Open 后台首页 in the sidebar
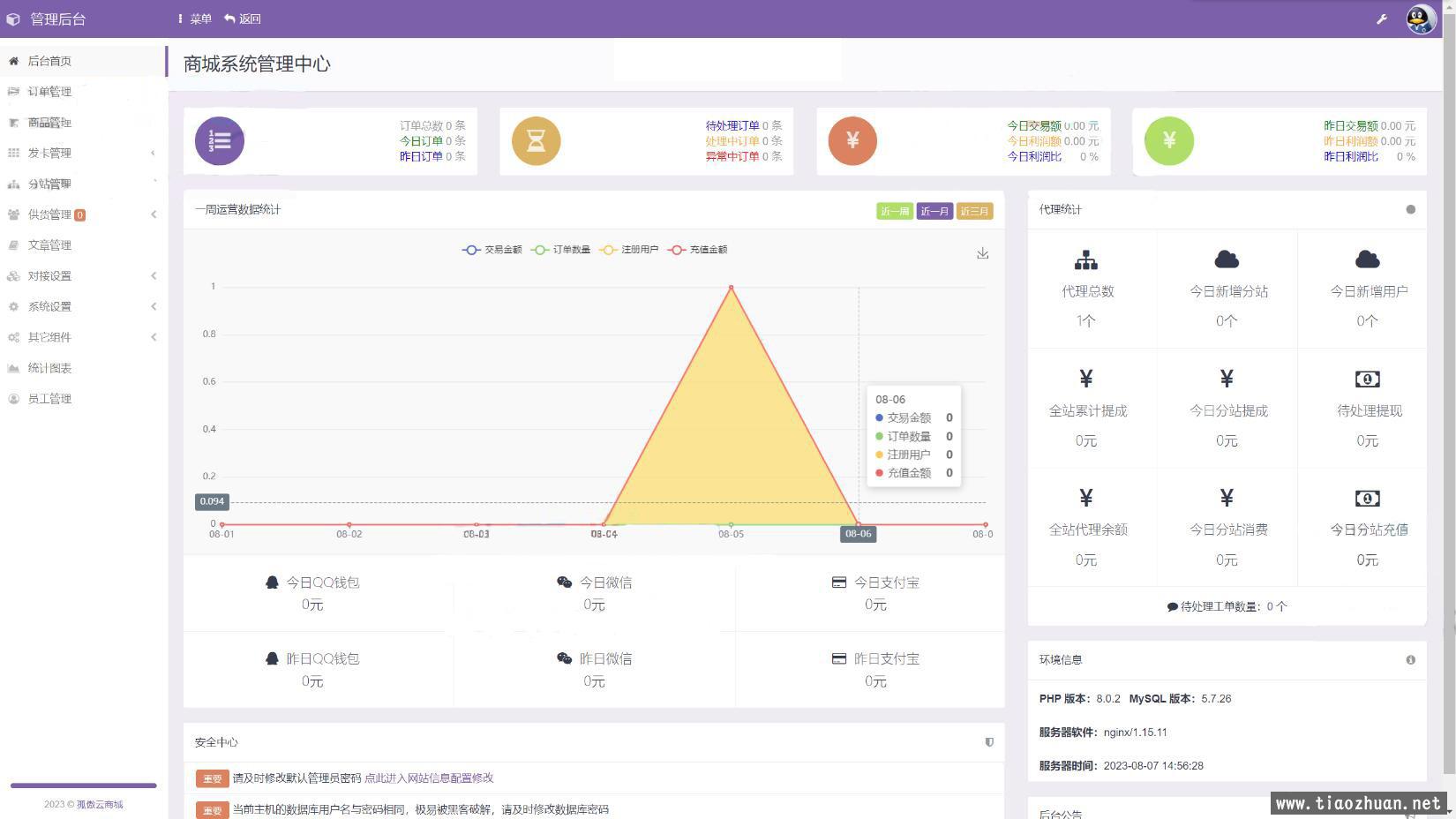 pos(84,61)
